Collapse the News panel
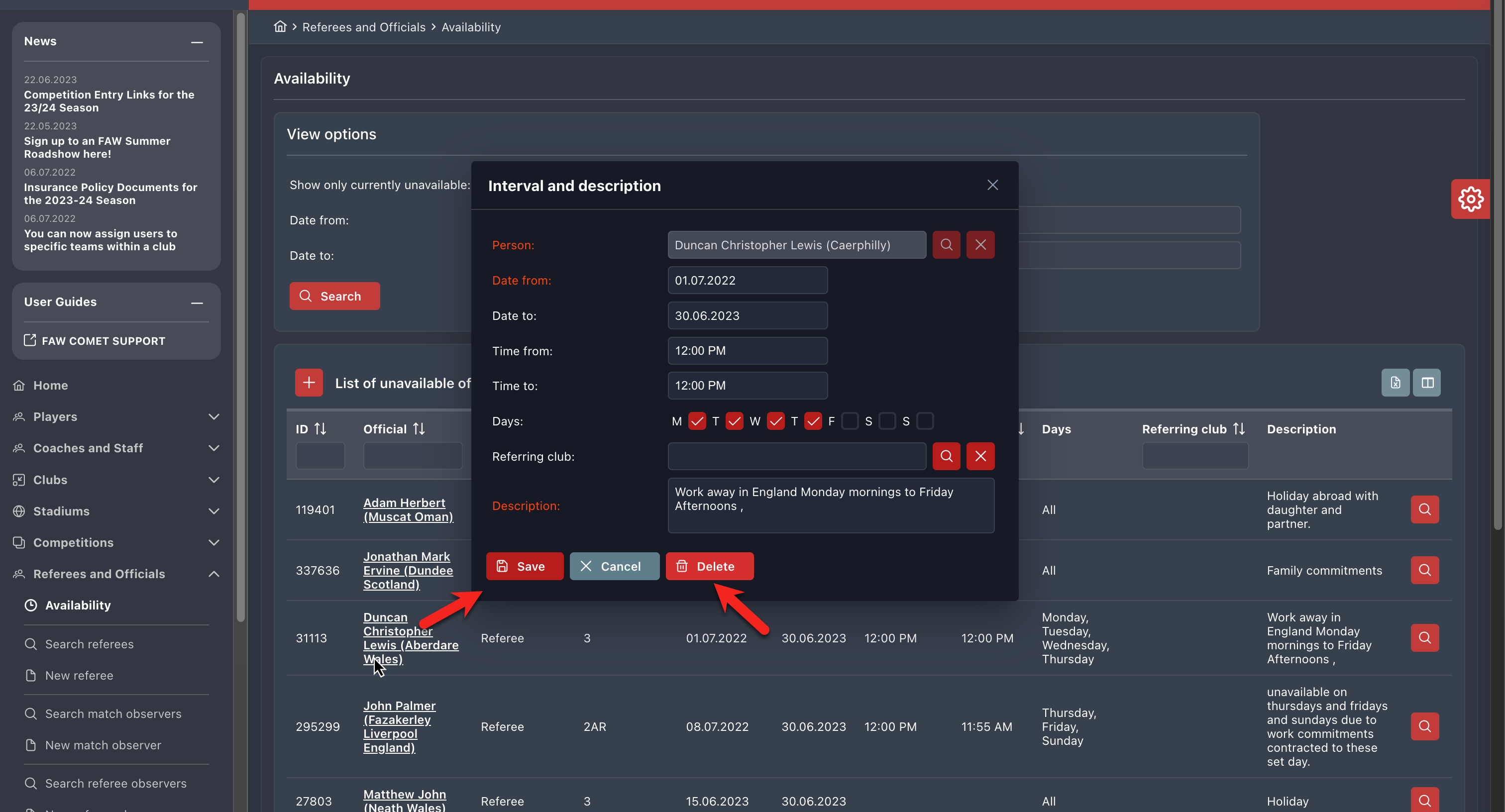 pyautogui.click(x=197, y=42)
